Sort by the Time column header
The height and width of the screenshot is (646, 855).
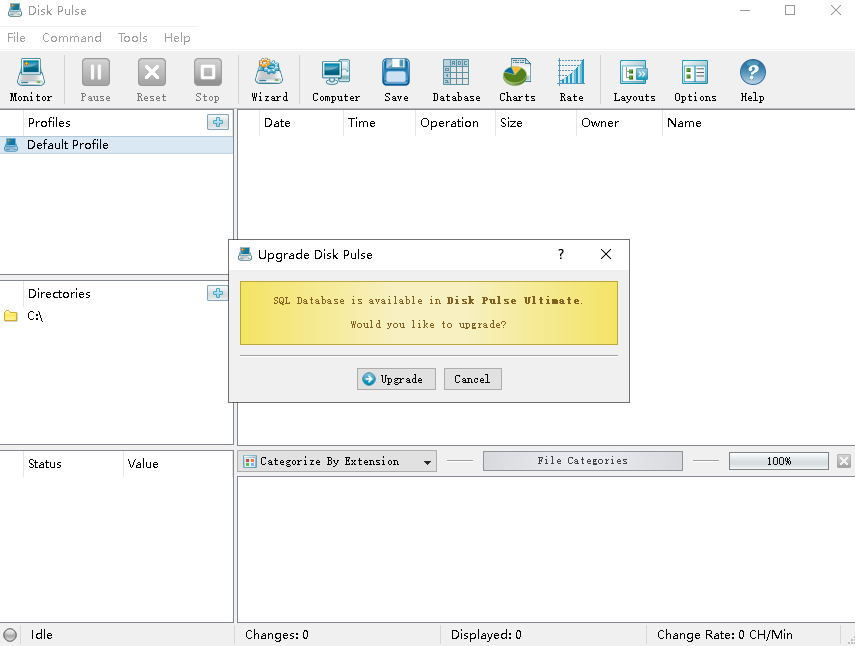point(379,123)
